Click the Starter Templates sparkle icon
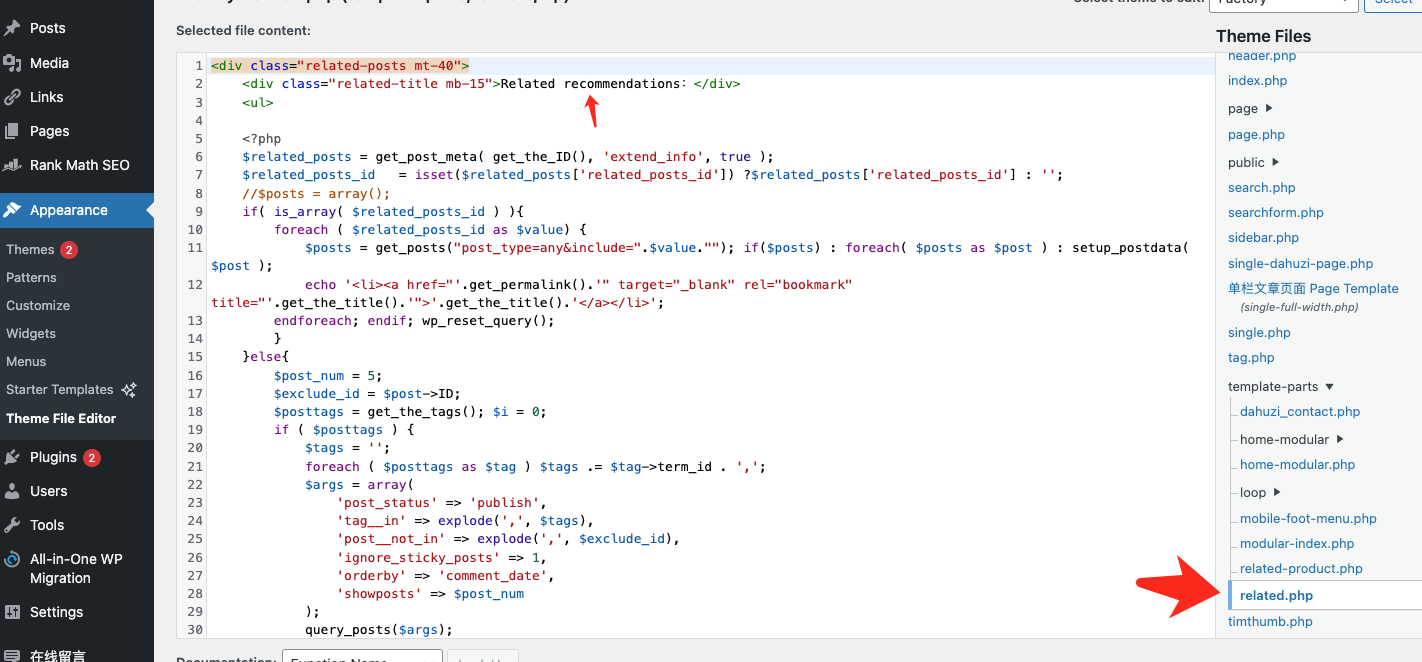 tap(129, 390)
